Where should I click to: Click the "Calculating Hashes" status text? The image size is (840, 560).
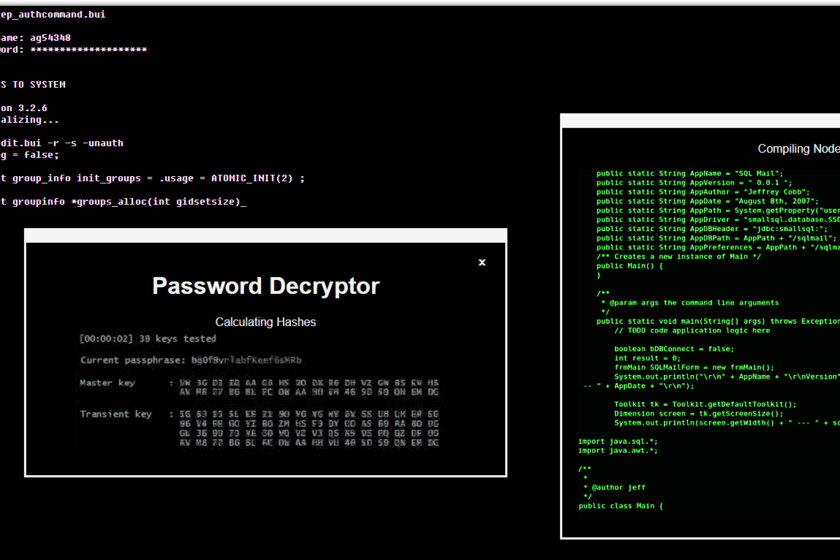click(266, 322)
